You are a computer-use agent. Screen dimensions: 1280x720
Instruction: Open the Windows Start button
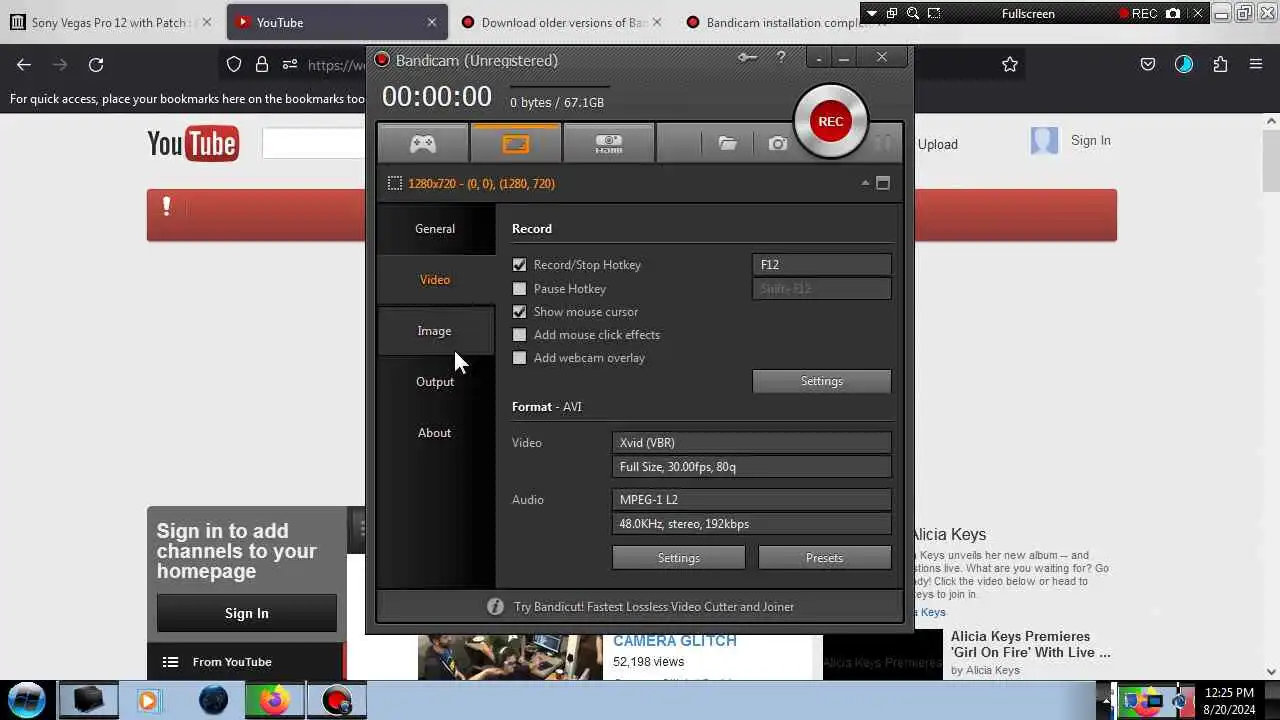tap(27, 699)
